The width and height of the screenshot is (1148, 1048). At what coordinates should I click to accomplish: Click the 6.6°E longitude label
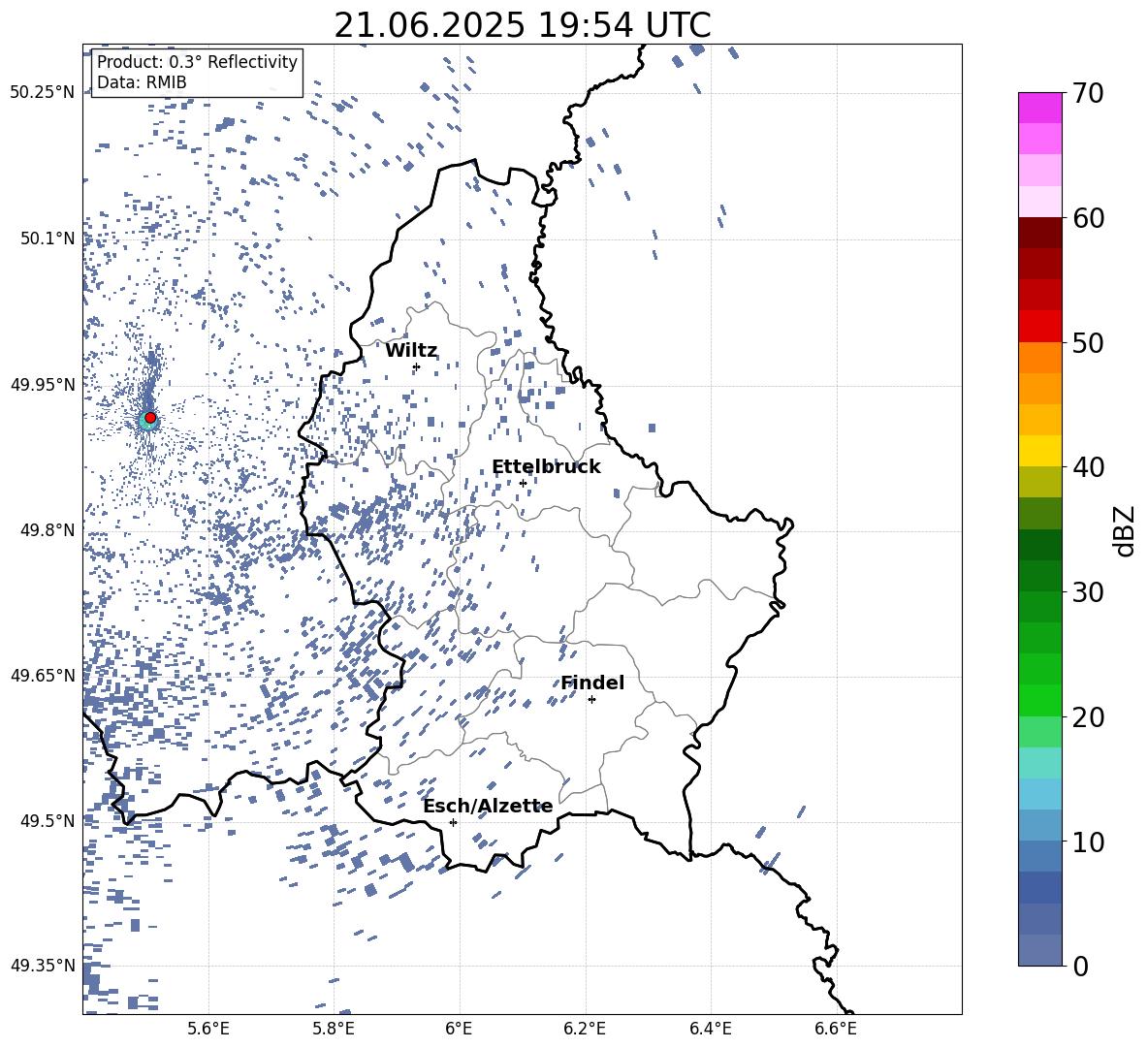(836, 1029)
